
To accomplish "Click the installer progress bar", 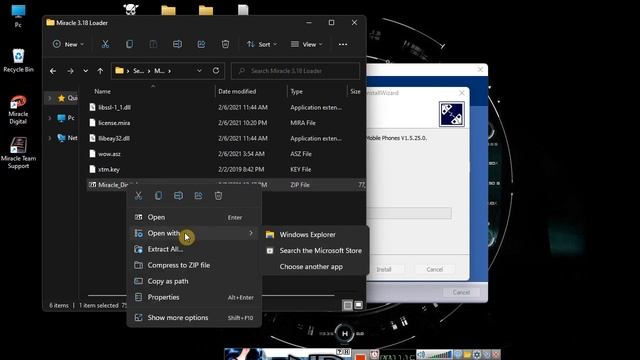I will [409, 213].
